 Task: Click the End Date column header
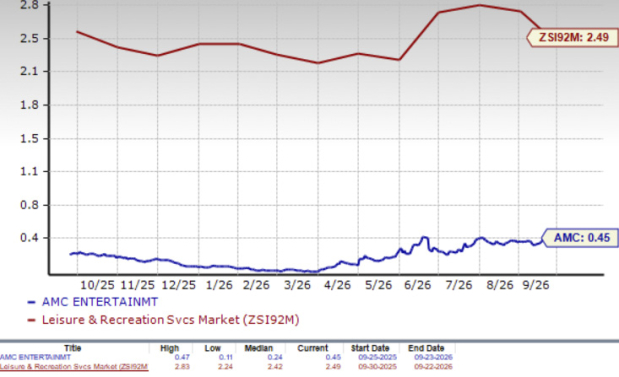click(426, 348)
